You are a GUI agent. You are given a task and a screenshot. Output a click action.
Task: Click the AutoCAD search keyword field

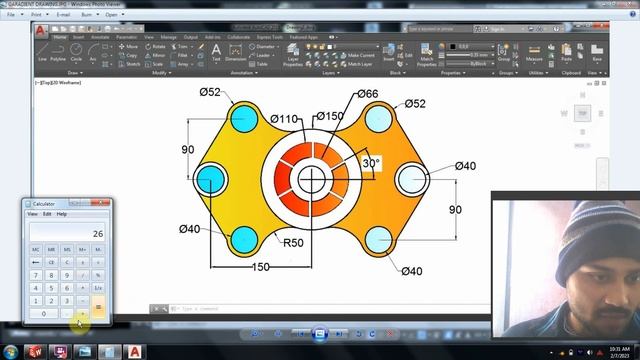[x=439, y=29]
